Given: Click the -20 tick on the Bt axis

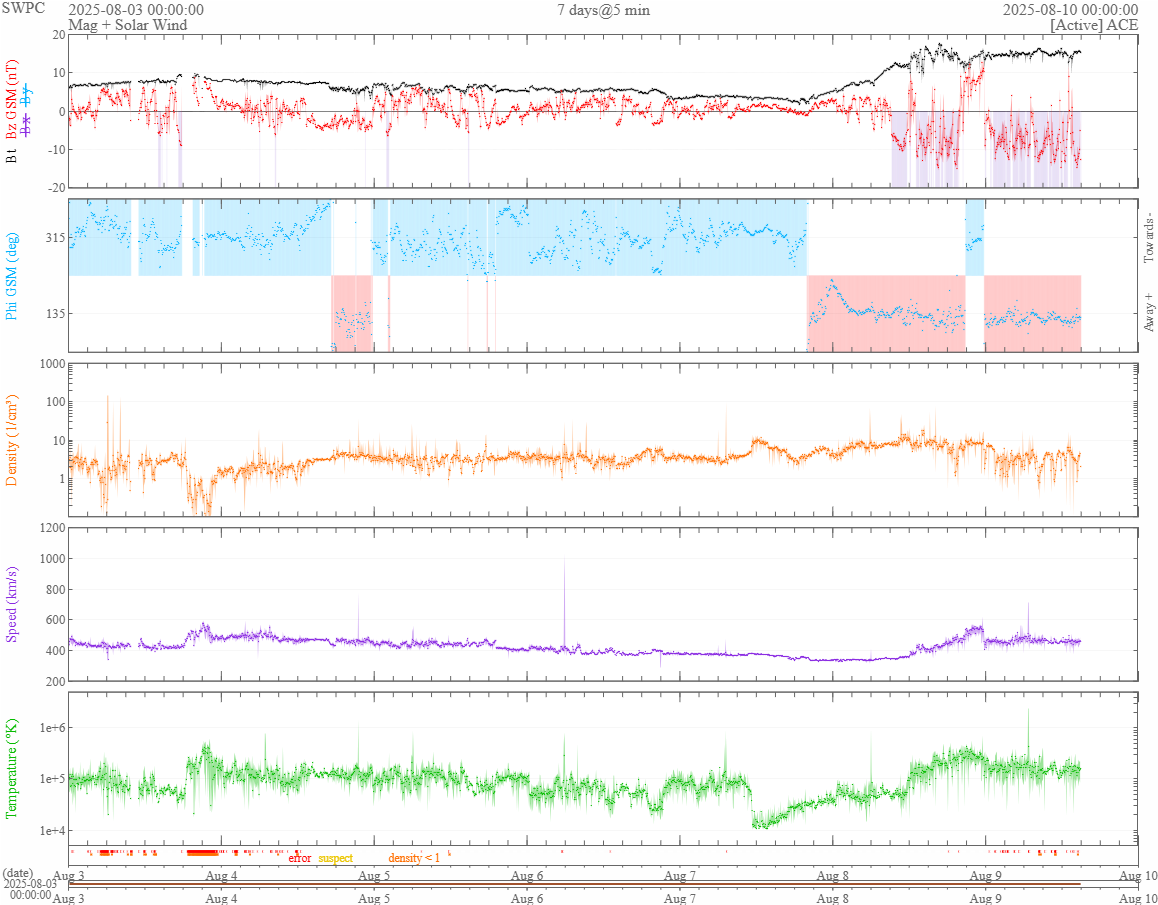Looking at the screenshot, I should (x=55, y=188).
